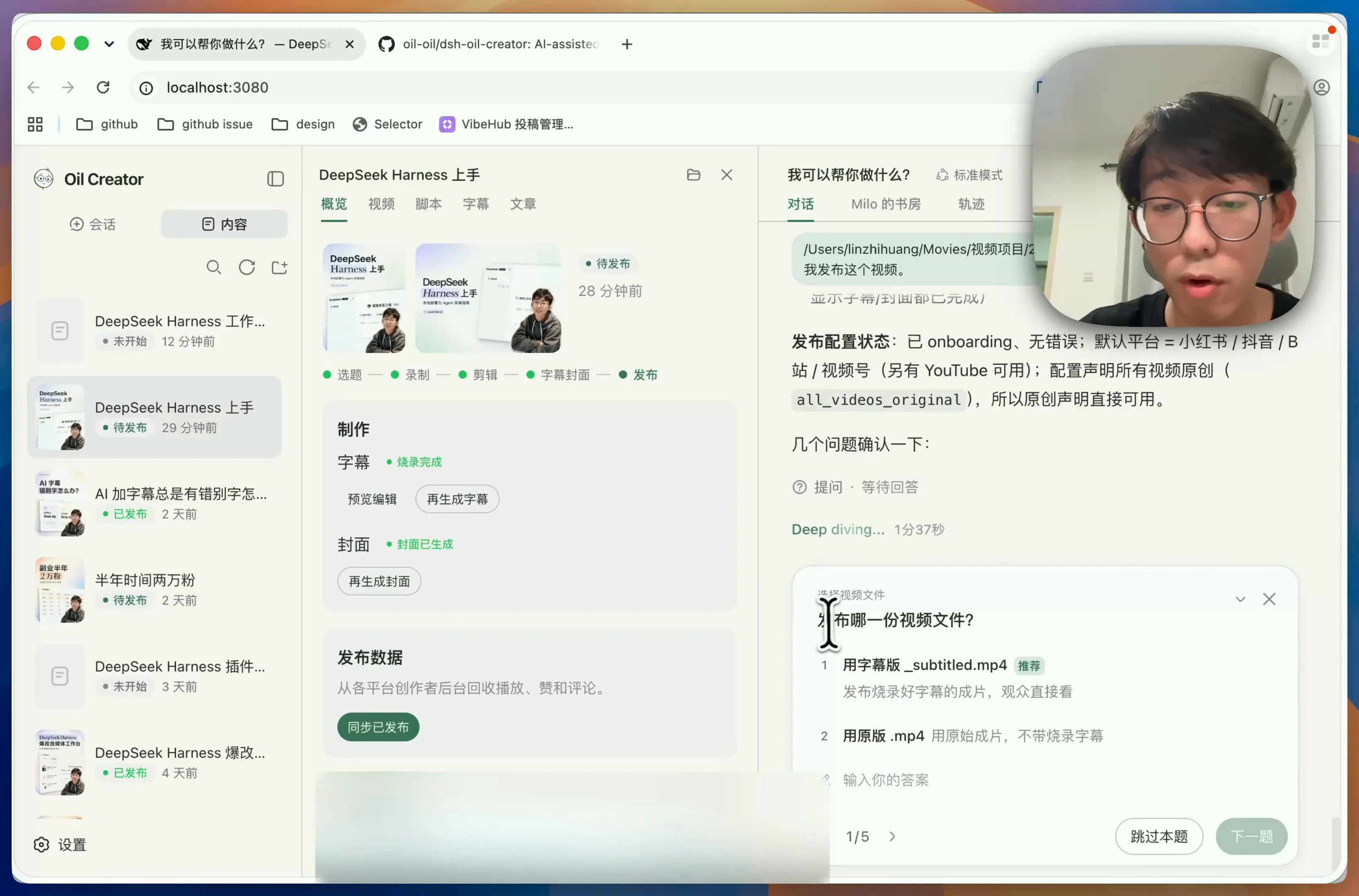This screenshot has height=896, width=1359.
Task: Expand the browser tab search dropdown arrow
Action: point(109,44)
